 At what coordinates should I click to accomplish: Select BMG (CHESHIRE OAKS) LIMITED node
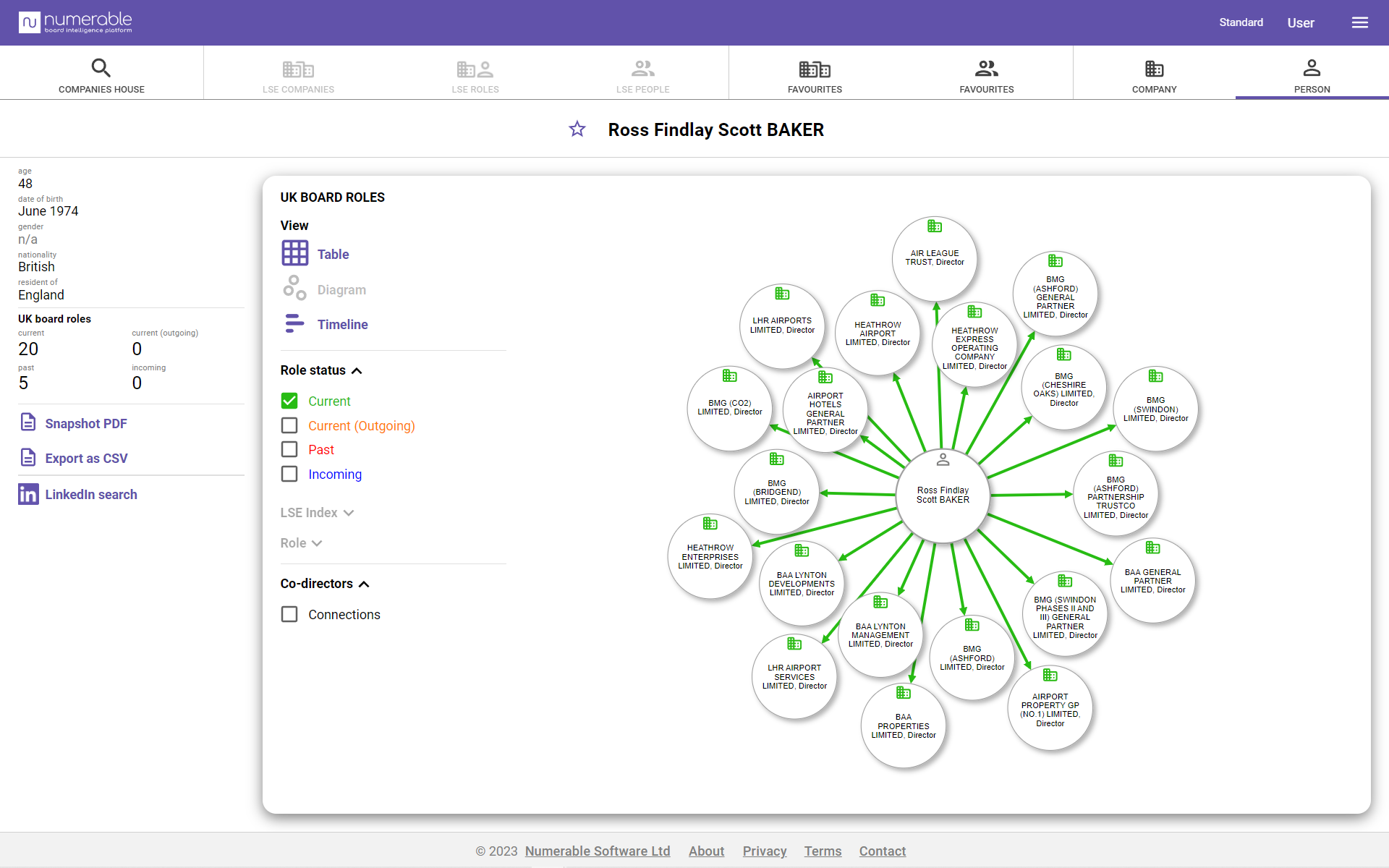(1063, 388)
